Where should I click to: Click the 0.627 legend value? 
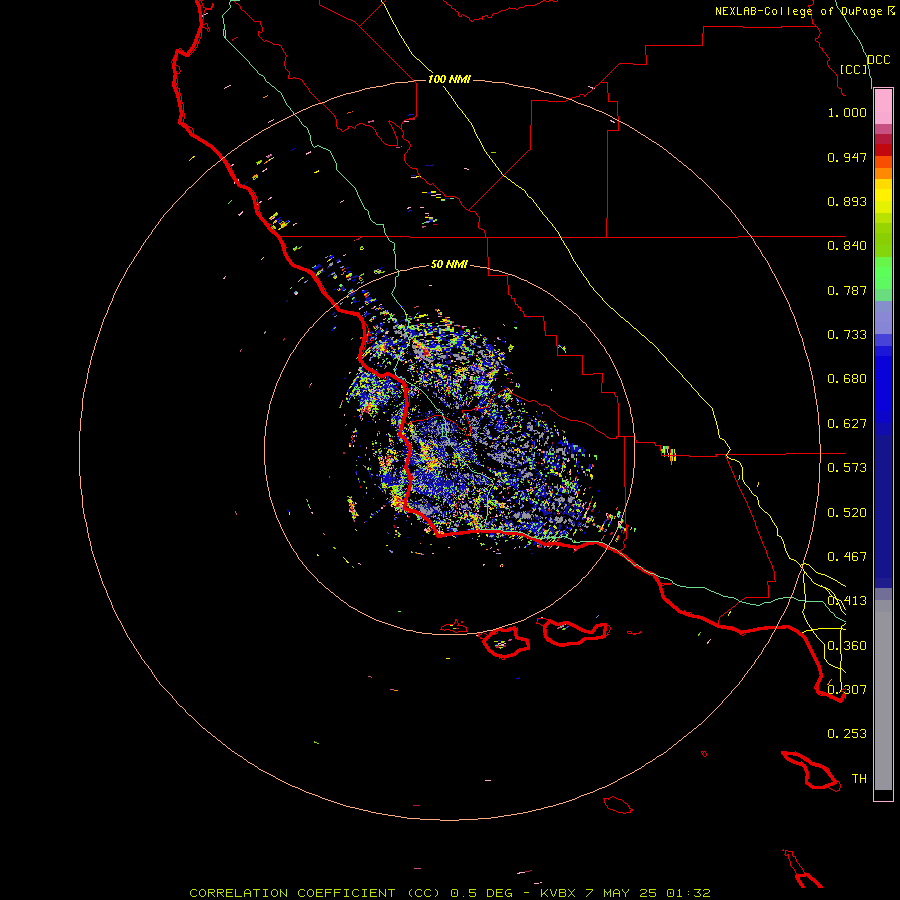[x=847, y=424]
